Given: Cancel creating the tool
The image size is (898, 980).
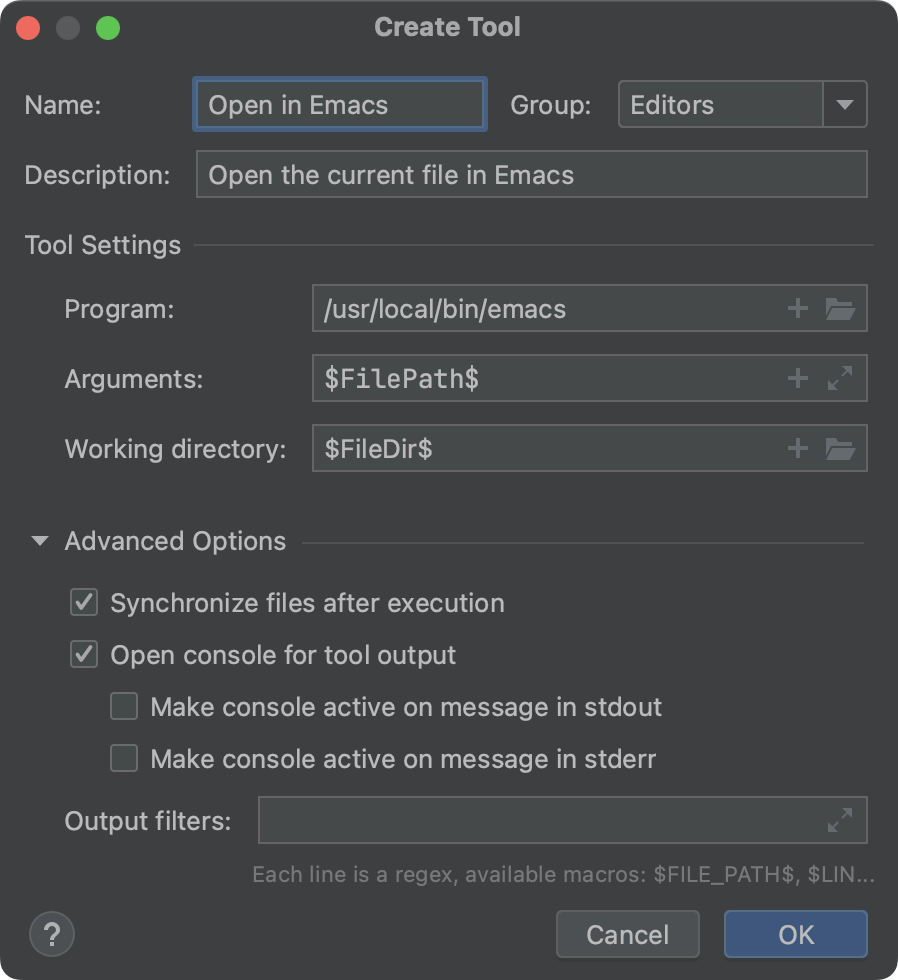Looking at the screenshot, I should (627, 933).
